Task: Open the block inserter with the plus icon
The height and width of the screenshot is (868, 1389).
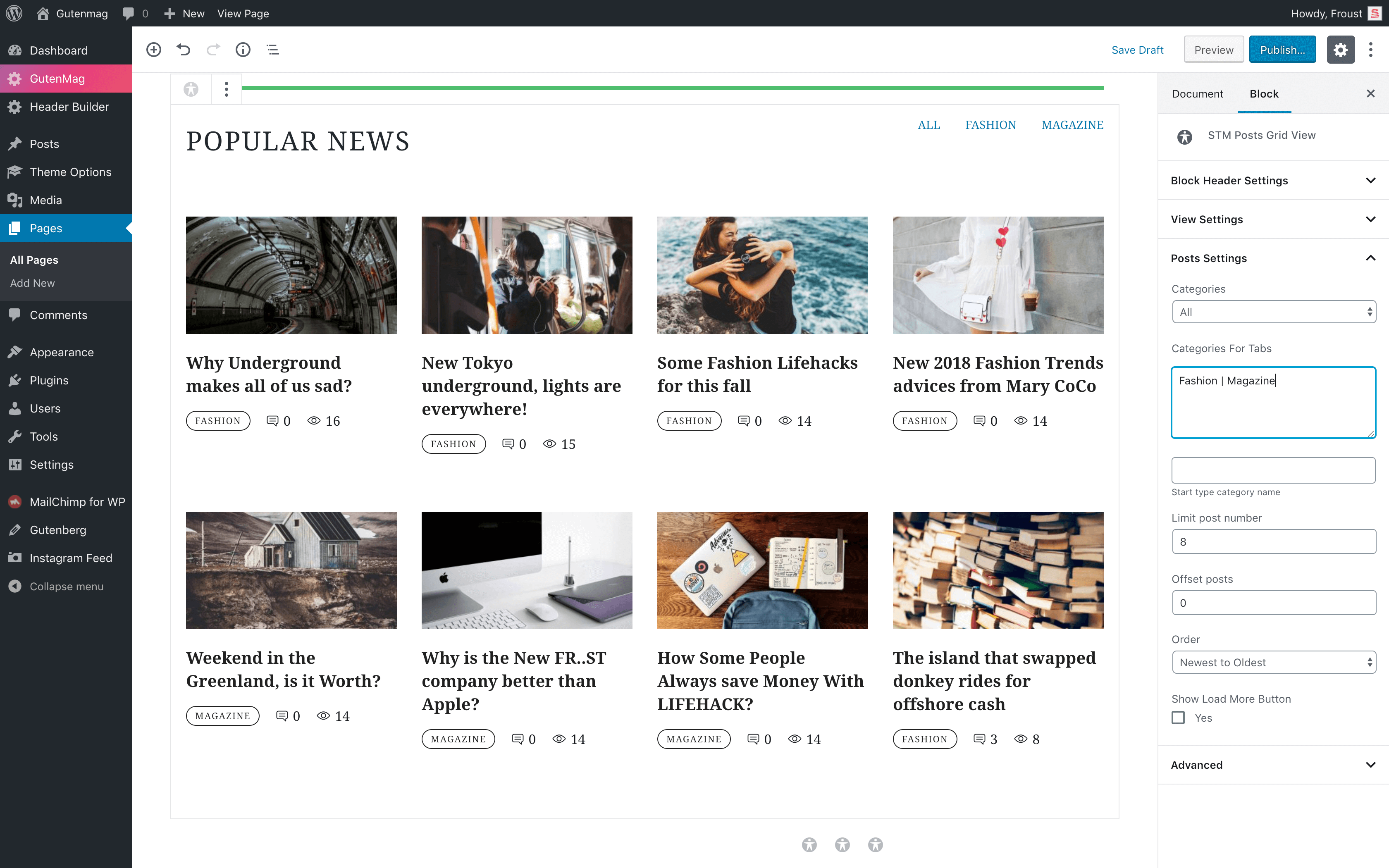Action: tap(153, 49)
